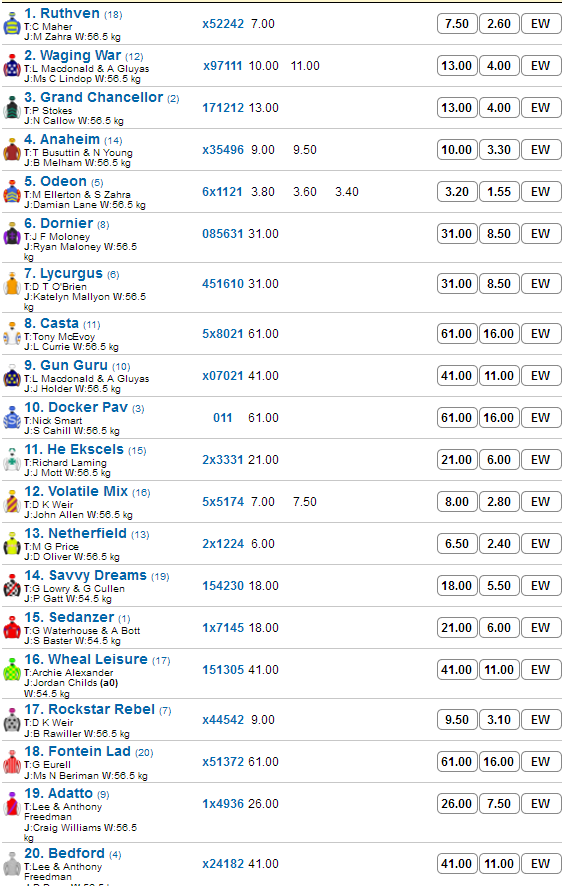Open form x35496 for Anaheim
The width and height of the screenshot is (566, 886).
click(x=223, y=150)
